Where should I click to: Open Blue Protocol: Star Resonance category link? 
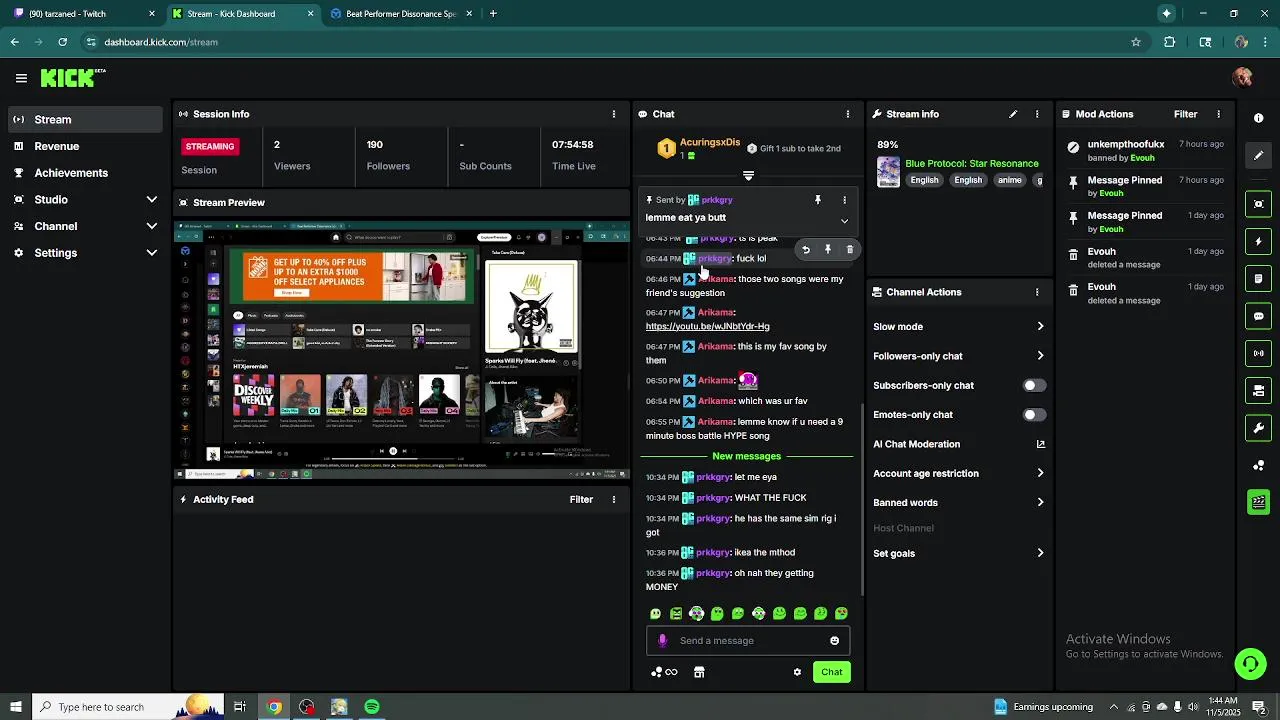point(972,163)
